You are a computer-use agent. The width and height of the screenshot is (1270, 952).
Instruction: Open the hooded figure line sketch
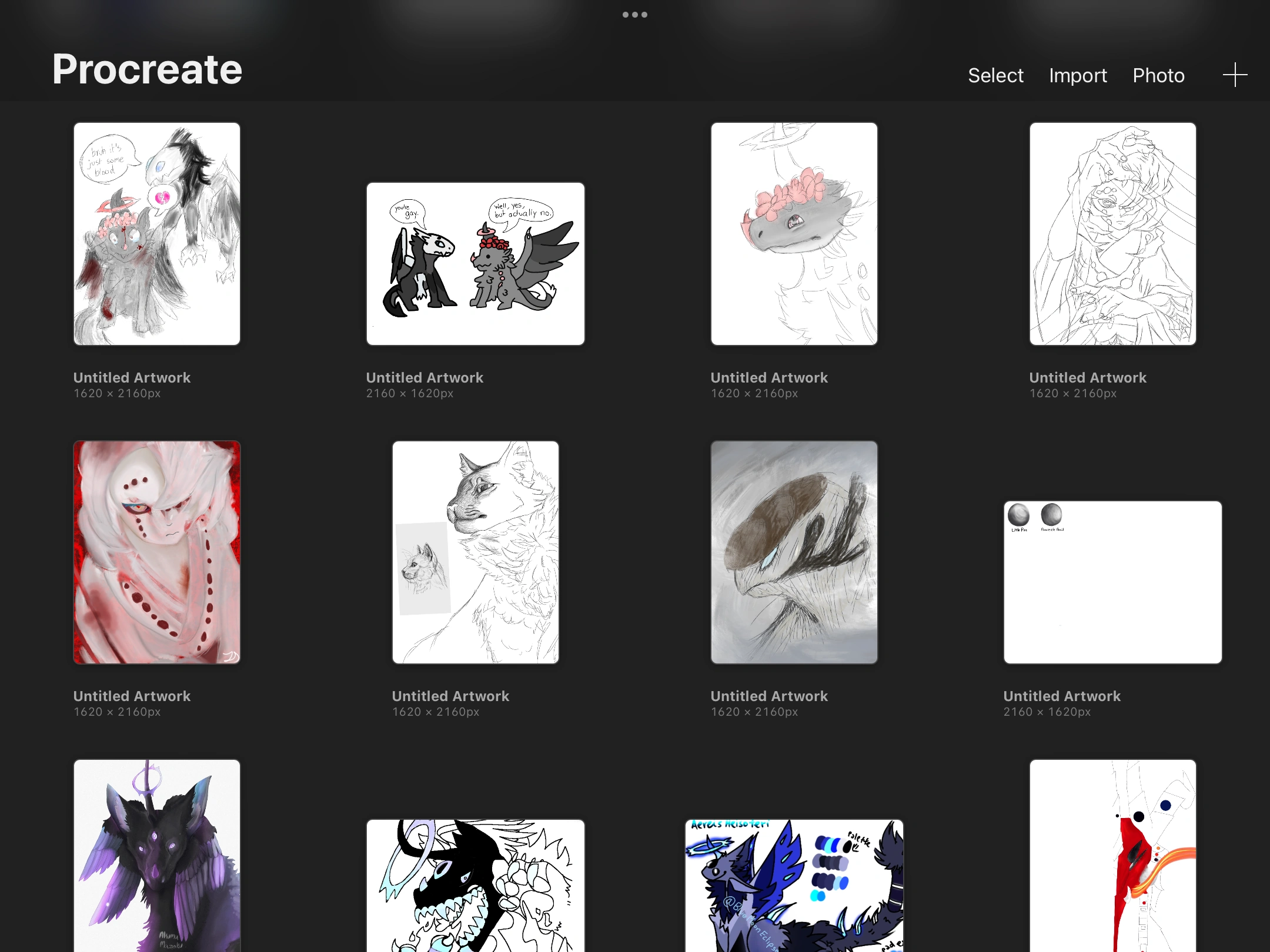click(x=1112, y=233)
